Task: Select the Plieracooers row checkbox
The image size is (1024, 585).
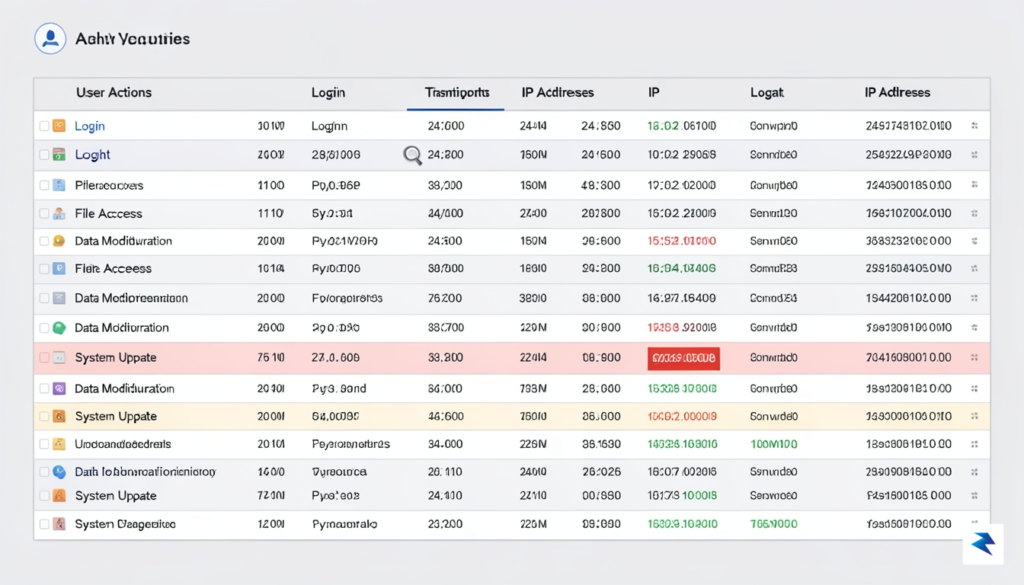Action: tap(44, 185)
